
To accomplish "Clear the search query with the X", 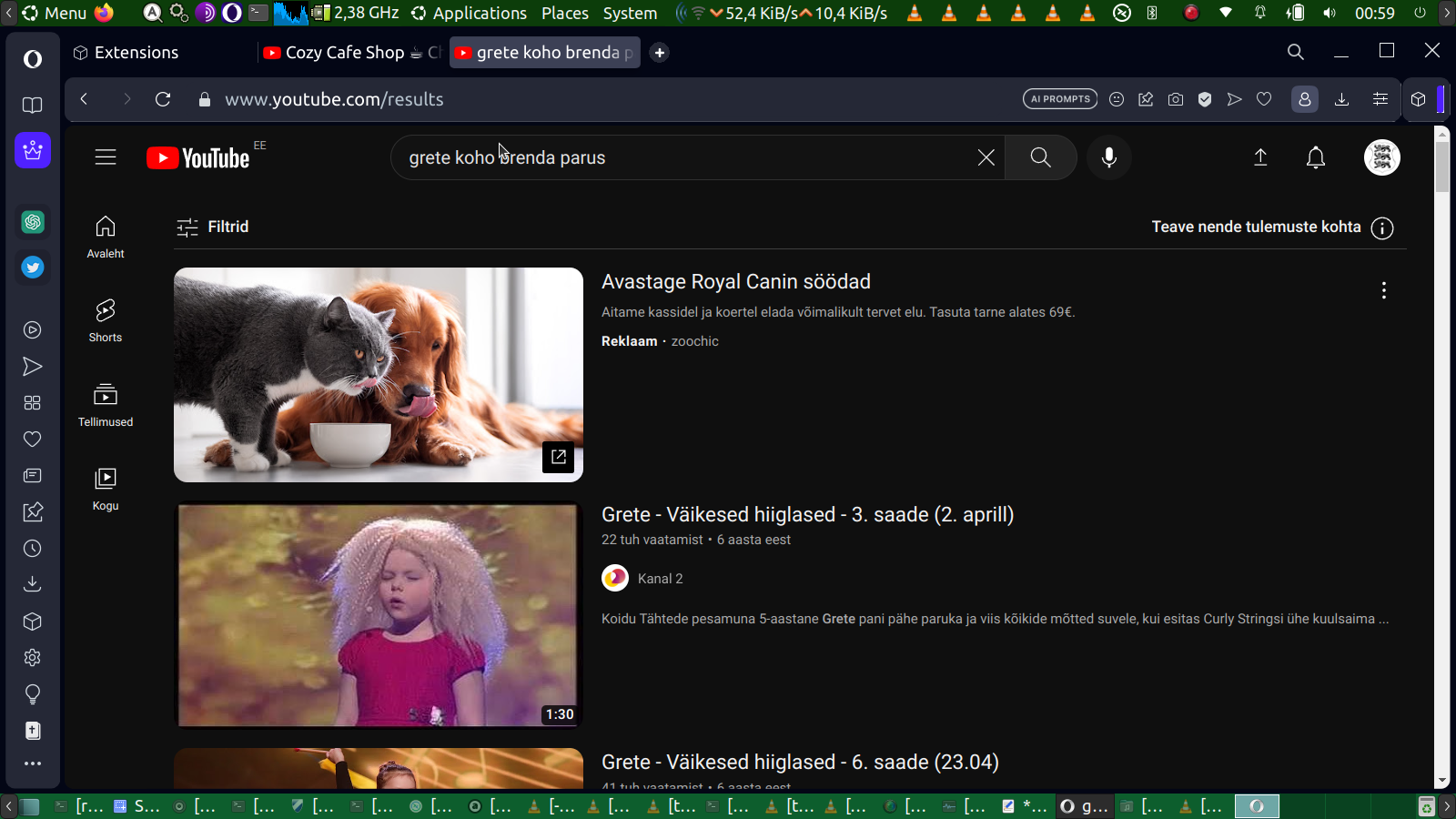I will click(x=986, y=157).
